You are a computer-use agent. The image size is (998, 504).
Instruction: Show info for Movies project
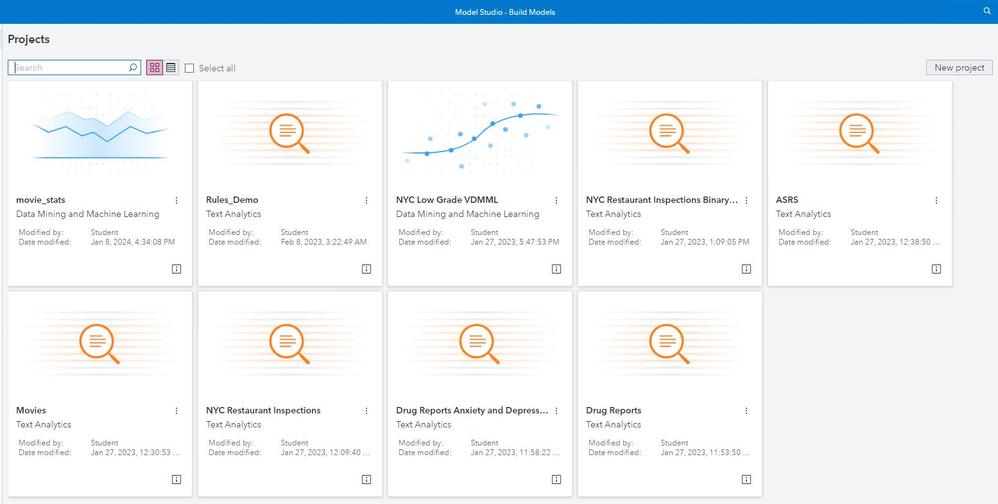[x=177, y=480]
